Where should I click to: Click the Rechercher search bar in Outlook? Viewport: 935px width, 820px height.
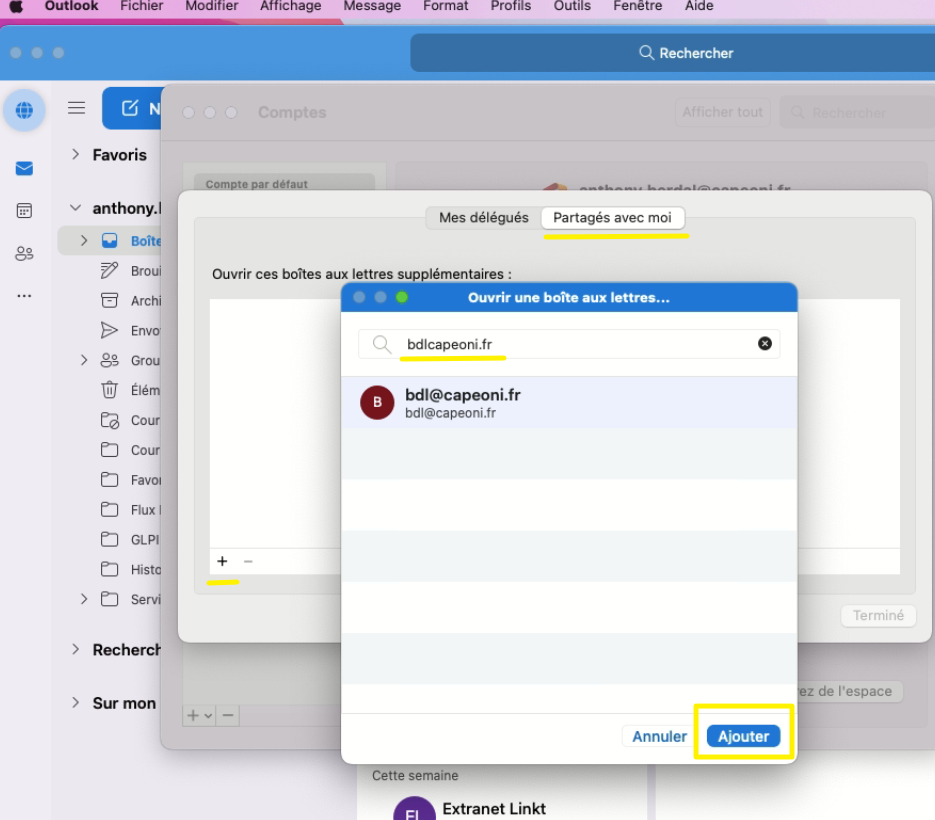[673, 53]
